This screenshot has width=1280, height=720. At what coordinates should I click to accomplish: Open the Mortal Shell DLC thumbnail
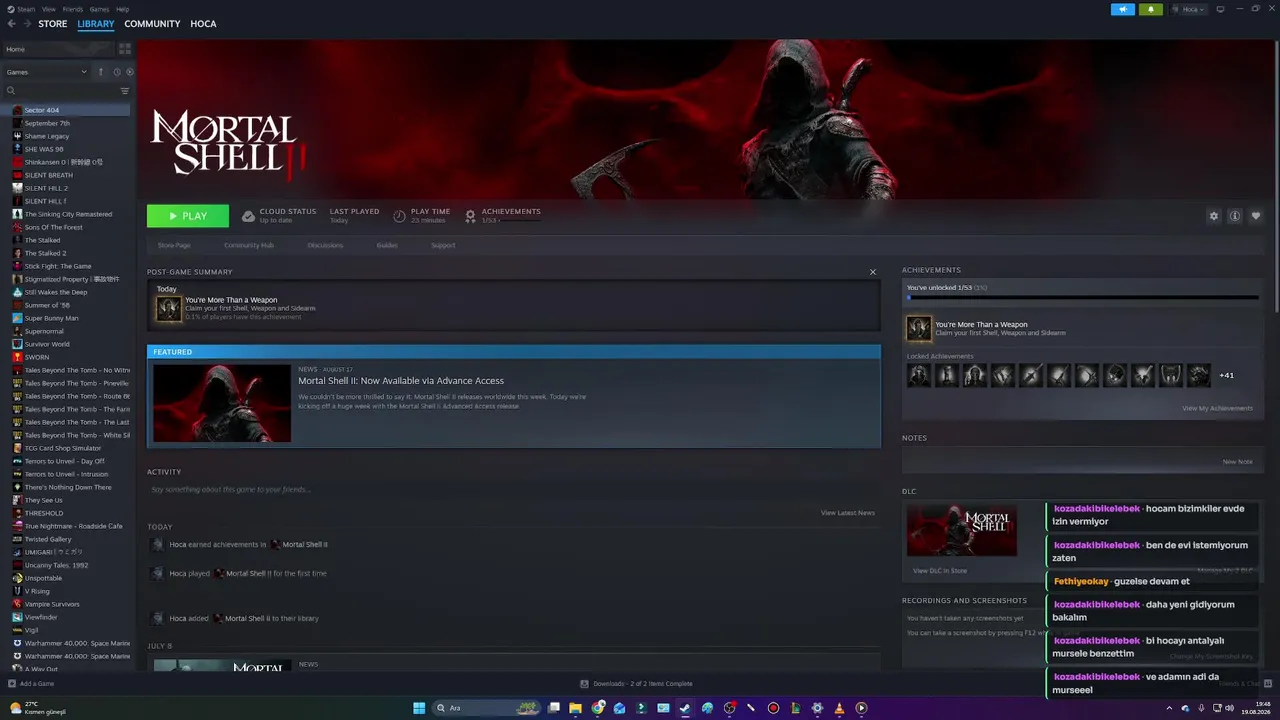(x=962, y=530)
